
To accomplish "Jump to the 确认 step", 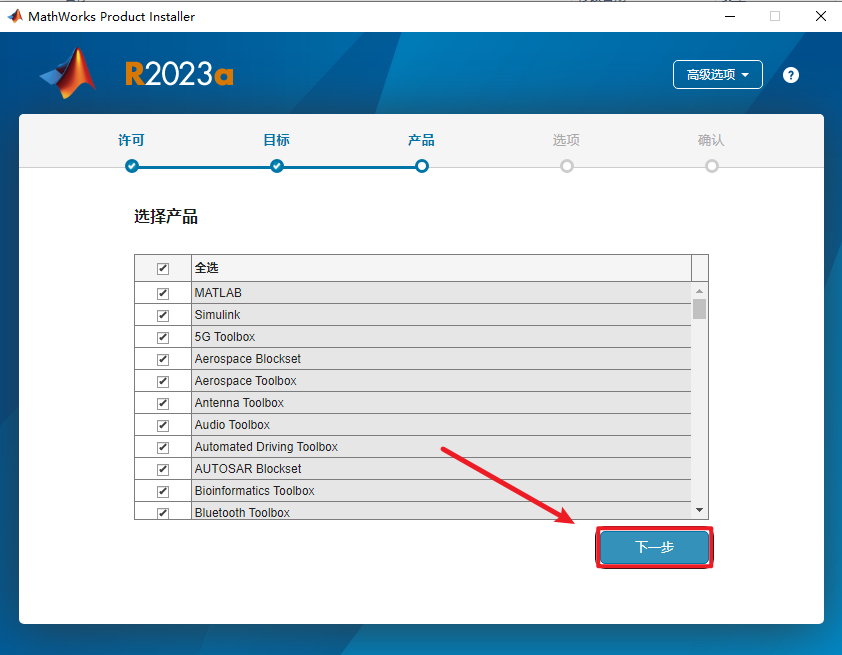I will tap(711, 140).
